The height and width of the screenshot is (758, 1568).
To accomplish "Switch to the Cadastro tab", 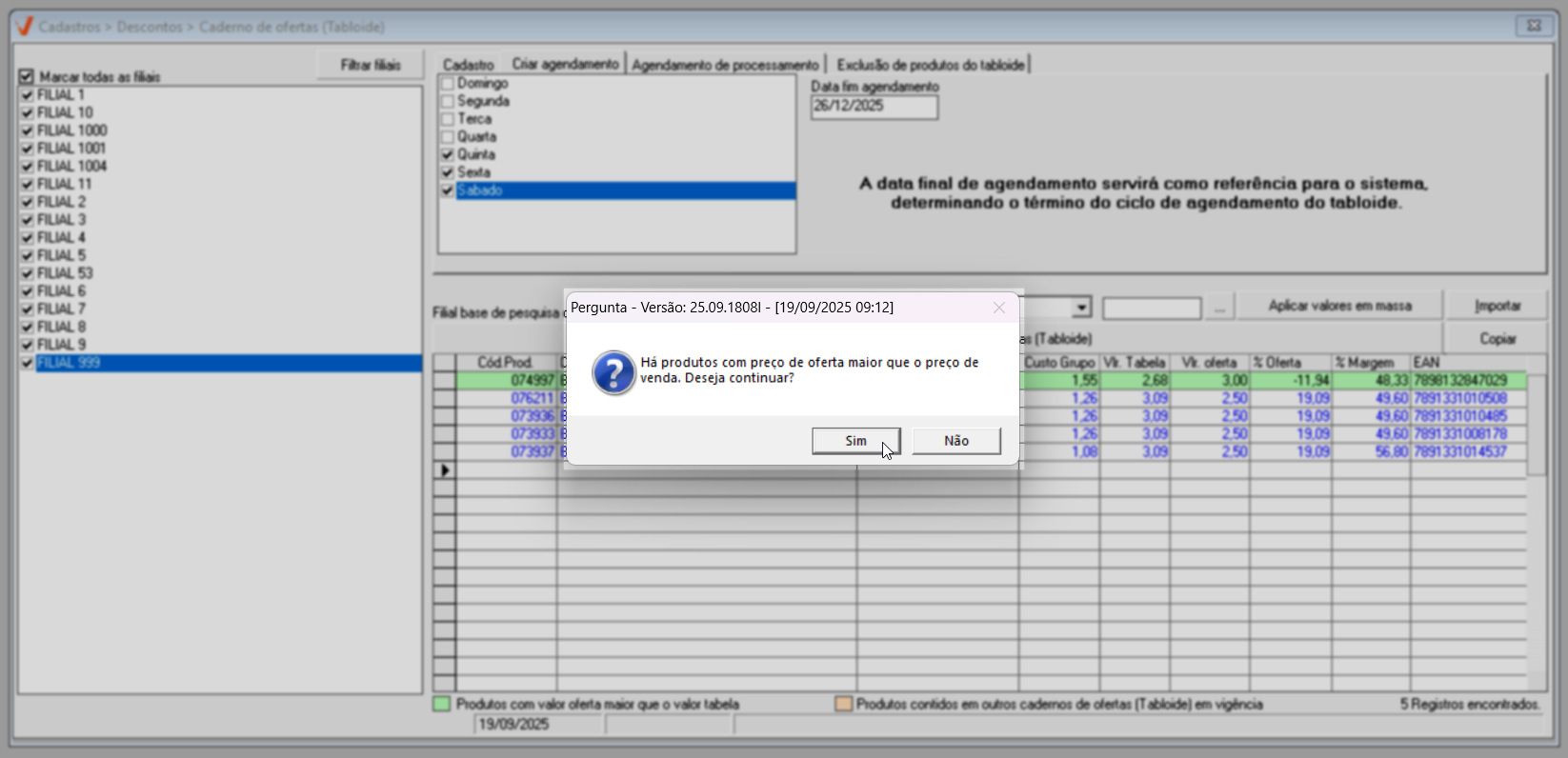I will 469,65.
